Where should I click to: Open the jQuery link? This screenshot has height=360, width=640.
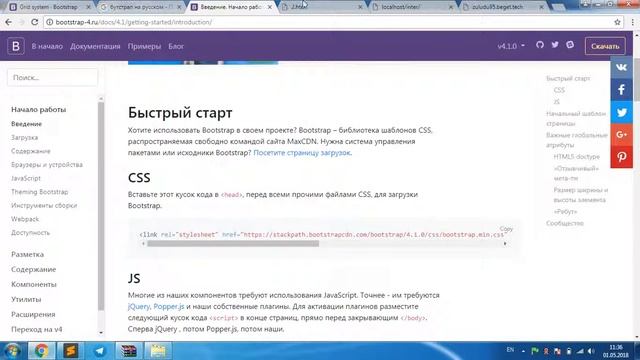click(x=139, y=306)
